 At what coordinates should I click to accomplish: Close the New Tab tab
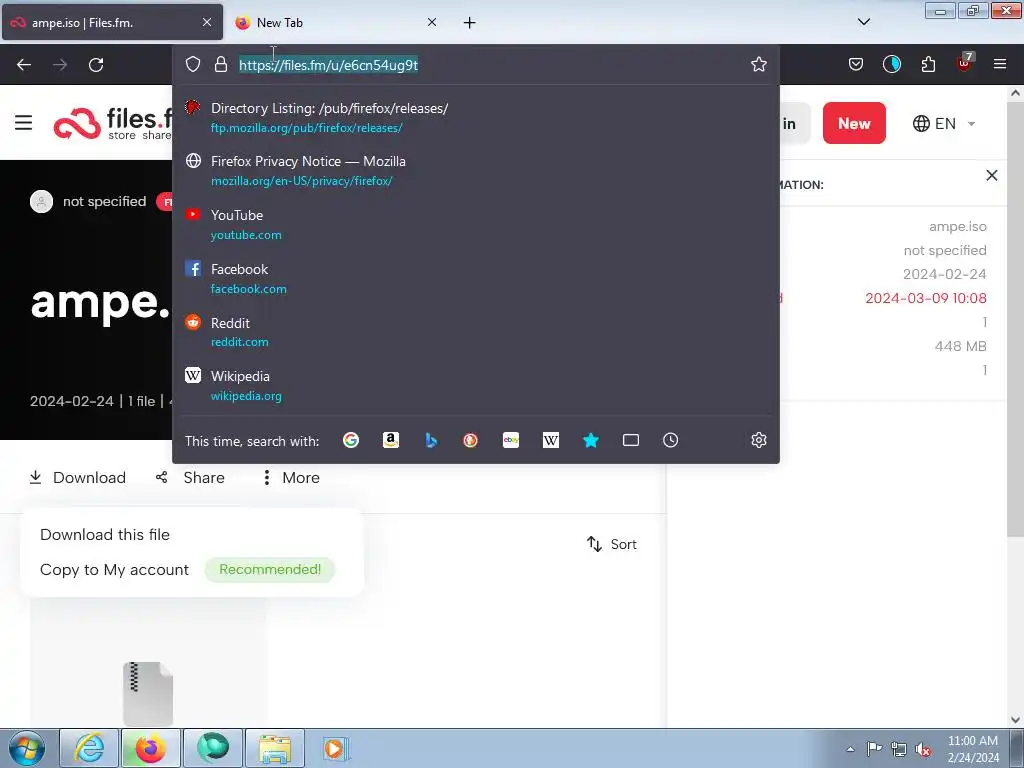432,22
